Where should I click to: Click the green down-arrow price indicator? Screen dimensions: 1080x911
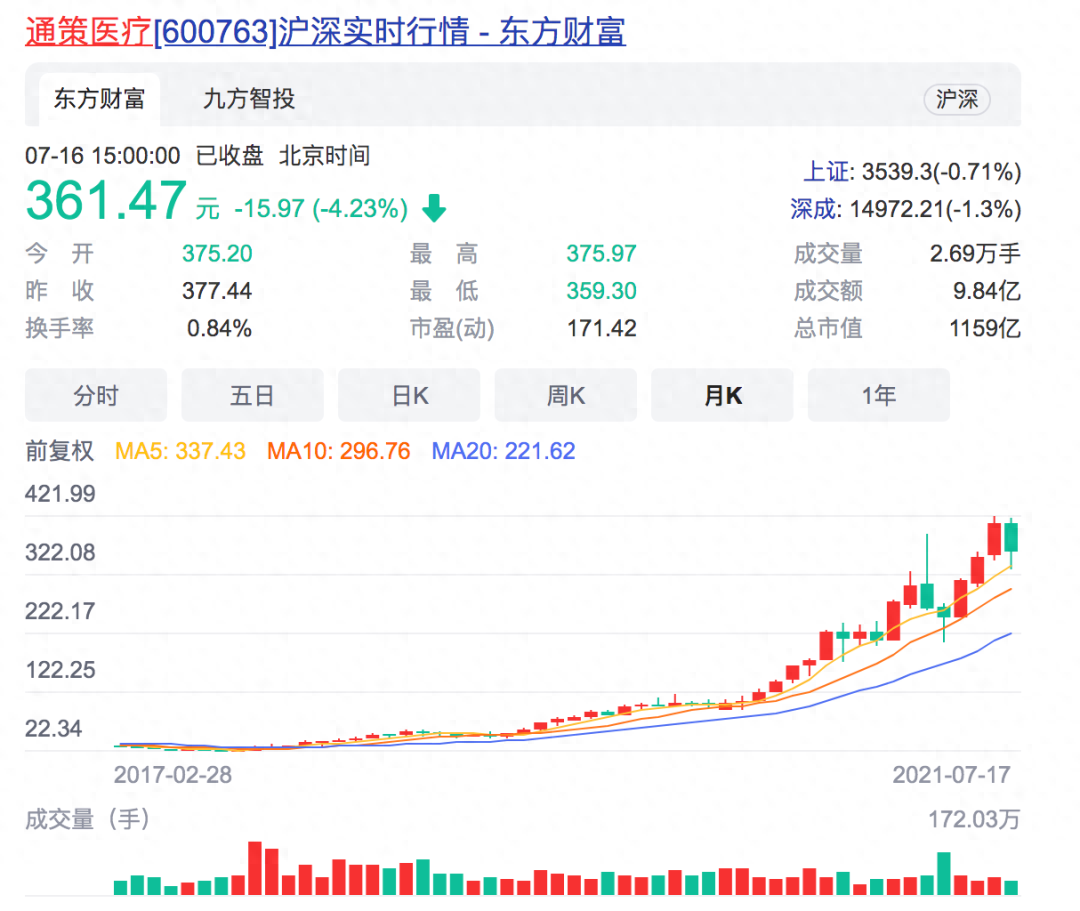coord(434,208)
